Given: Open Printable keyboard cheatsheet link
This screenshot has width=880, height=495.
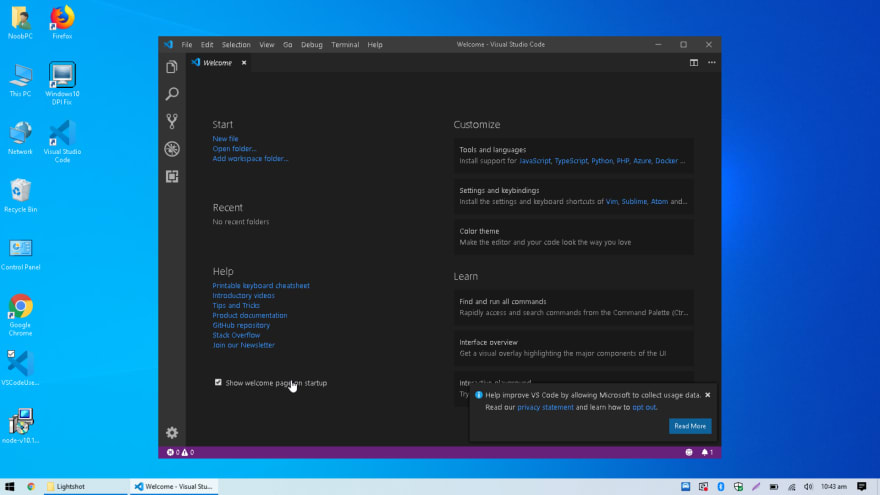Looking at the screenshot, I should [x=261, y=286].
